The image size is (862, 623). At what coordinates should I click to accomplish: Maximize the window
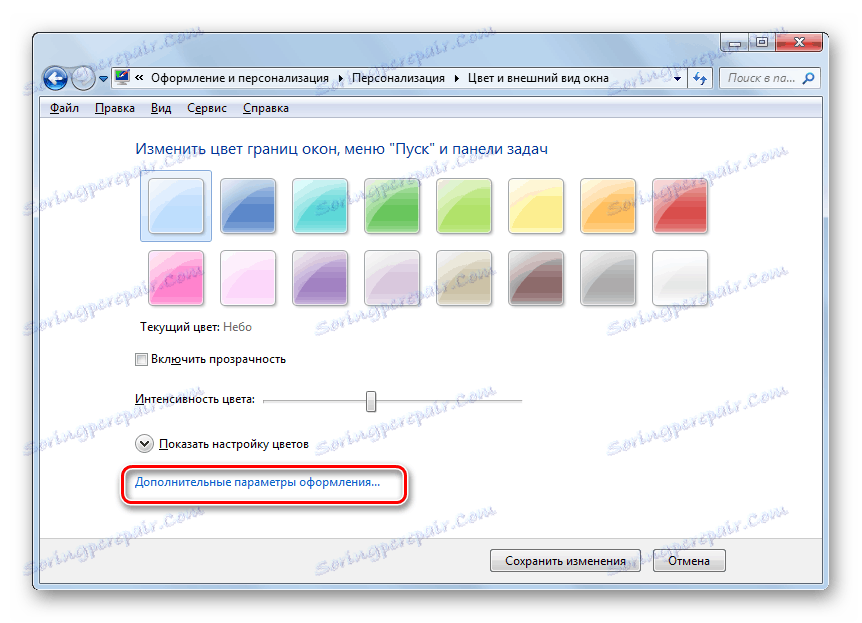click(762, 42)
